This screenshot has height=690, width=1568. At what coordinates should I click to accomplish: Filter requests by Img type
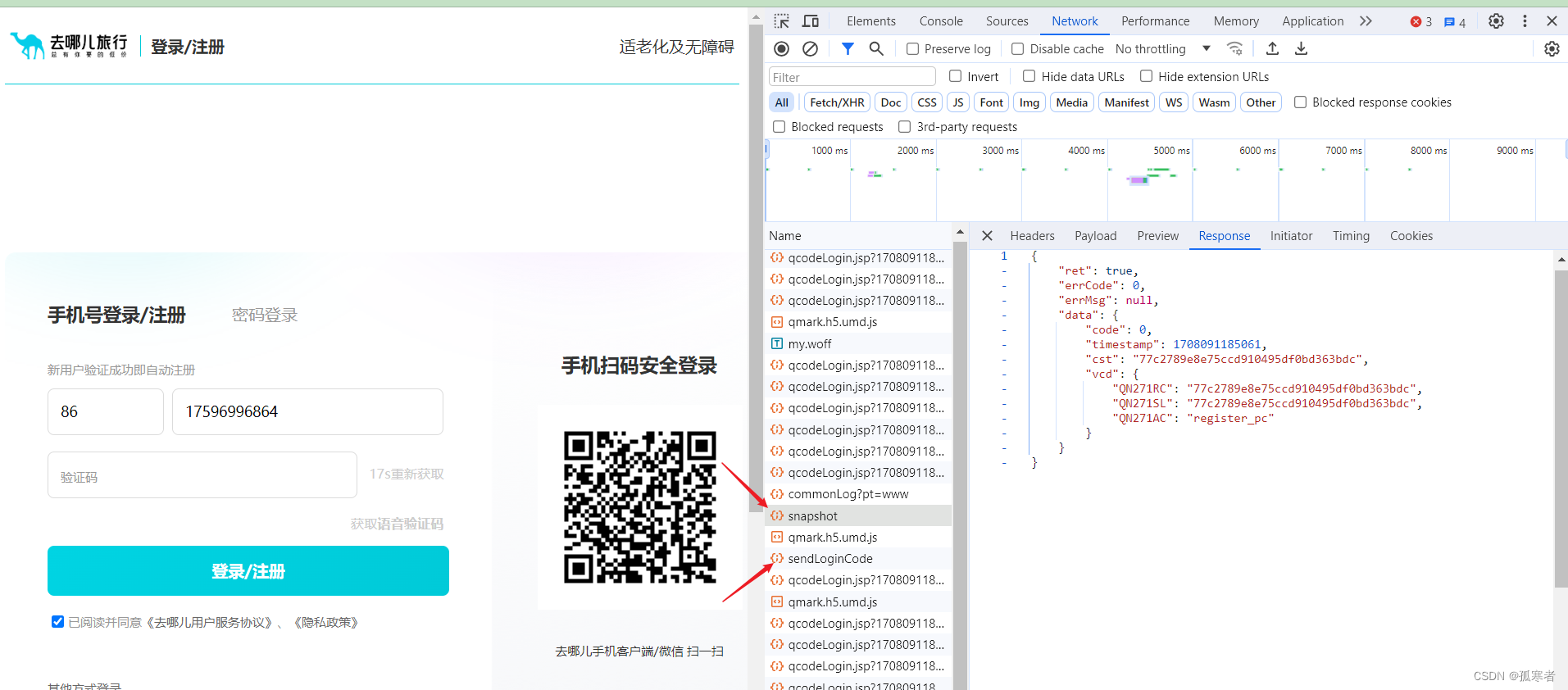tap(1029, 102)
